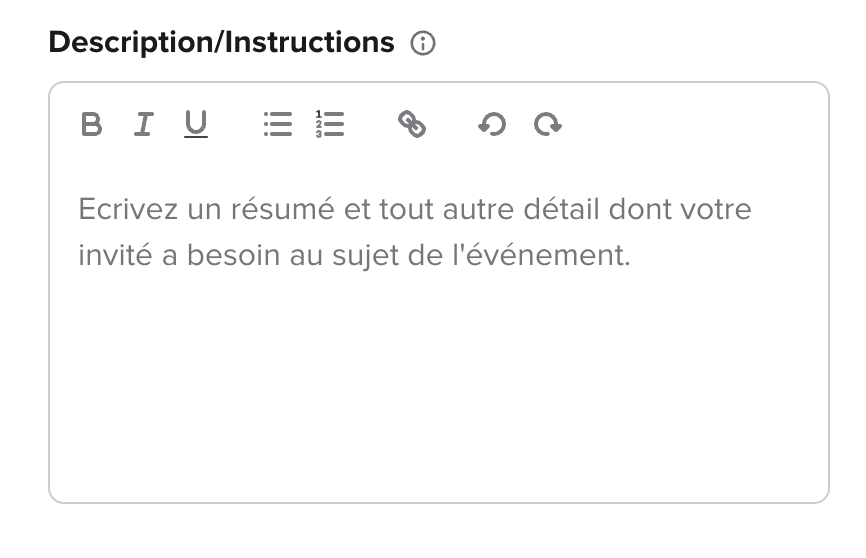The height and width of the screenshot is (558, 866).
Task: Turn on bold text style
Action: pos(92,124)
